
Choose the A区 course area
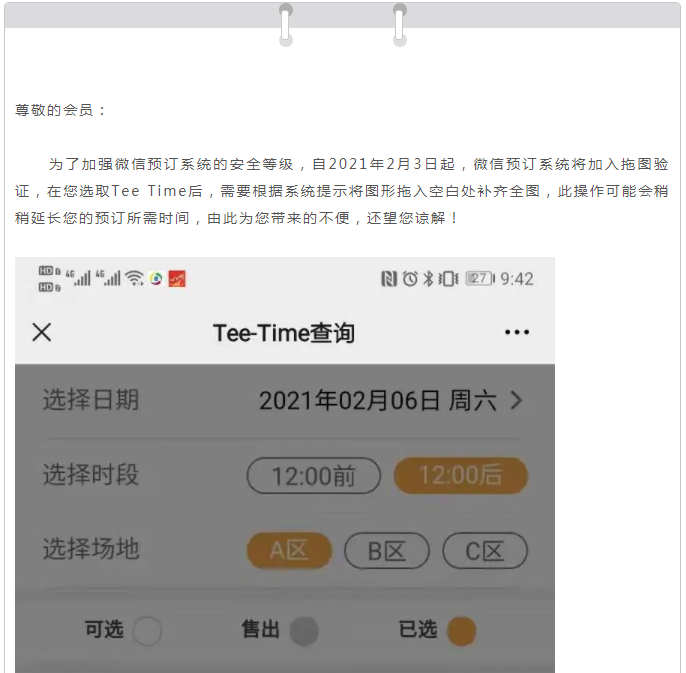point(289,550)
